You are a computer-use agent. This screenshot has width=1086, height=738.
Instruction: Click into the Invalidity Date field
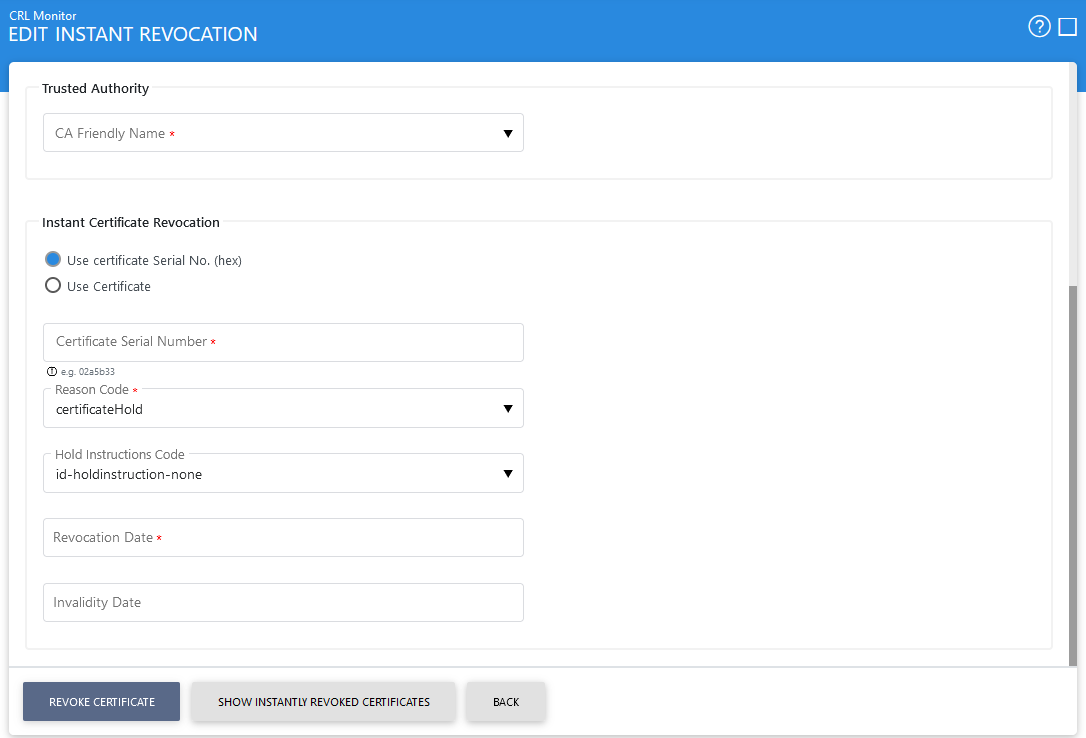283,603
